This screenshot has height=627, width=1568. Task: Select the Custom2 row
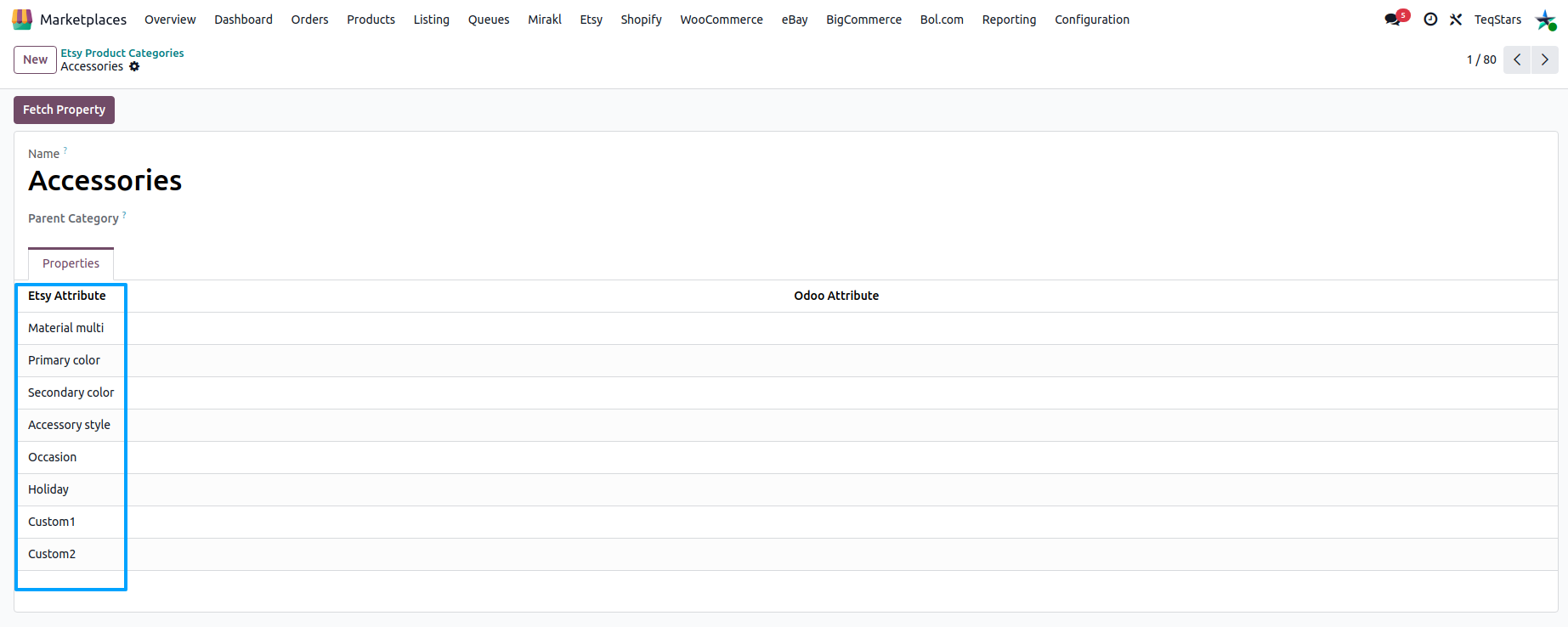click(786, 554)
